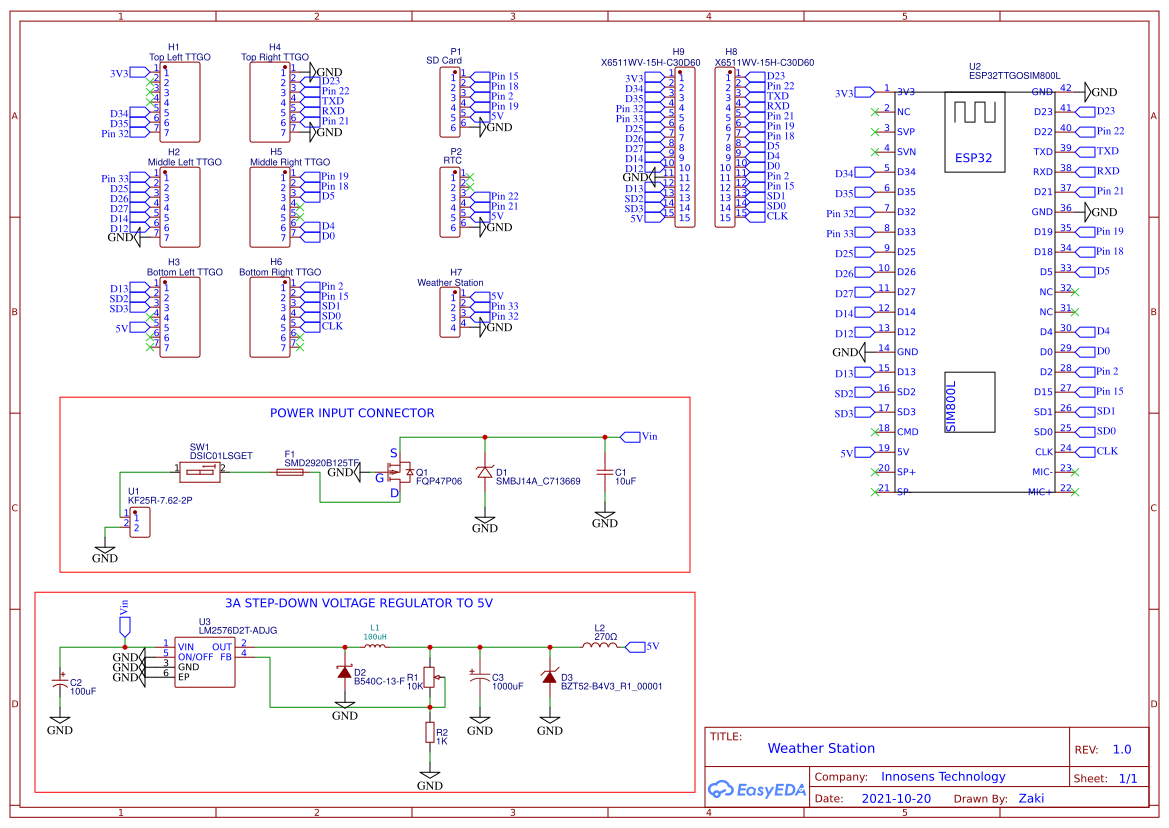
Task: Select capacitor C1 10uF
Action: coord(605,470)
